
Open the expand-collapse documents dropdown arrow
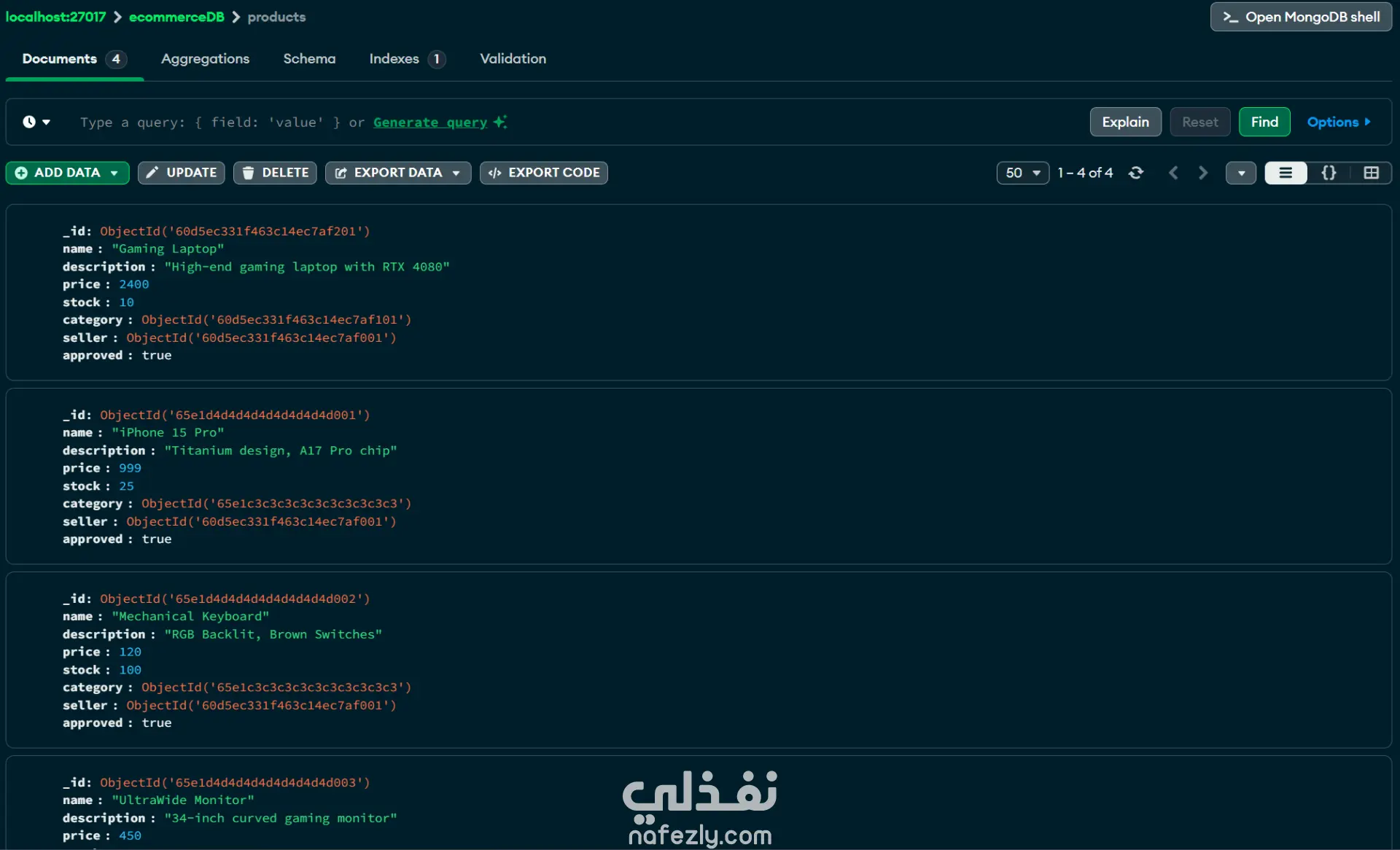click(x=1241, y=173)
